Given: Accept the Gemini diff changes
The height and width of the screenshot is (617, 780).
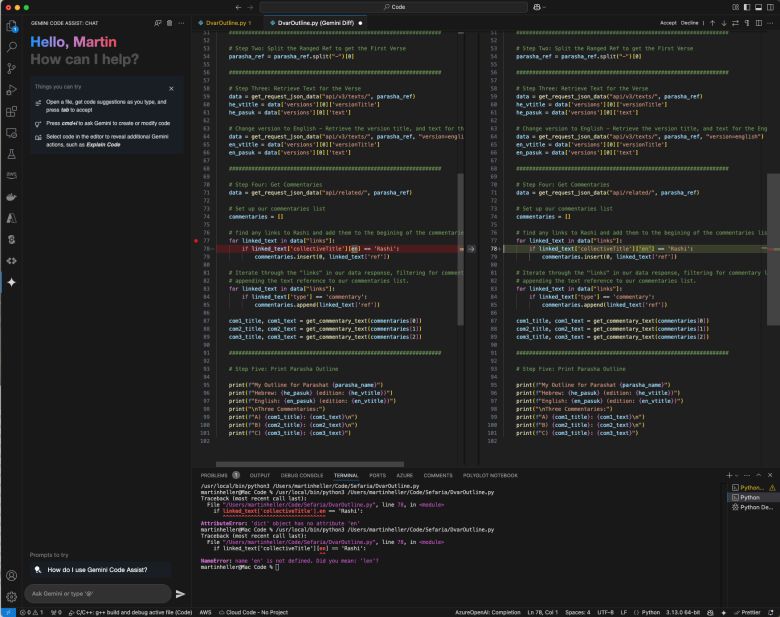Looking at the screenshot, I should [x=668, y=21].
